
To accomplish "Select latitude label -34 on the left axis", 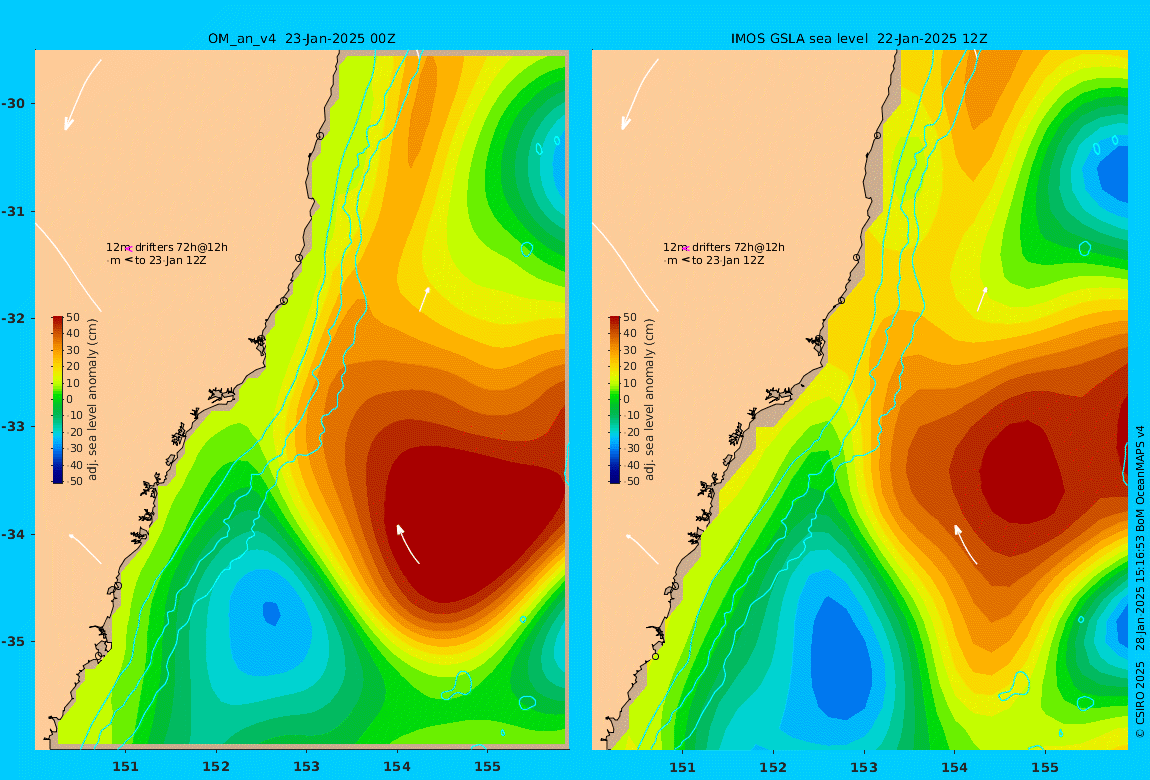I will tap(13, 534).
